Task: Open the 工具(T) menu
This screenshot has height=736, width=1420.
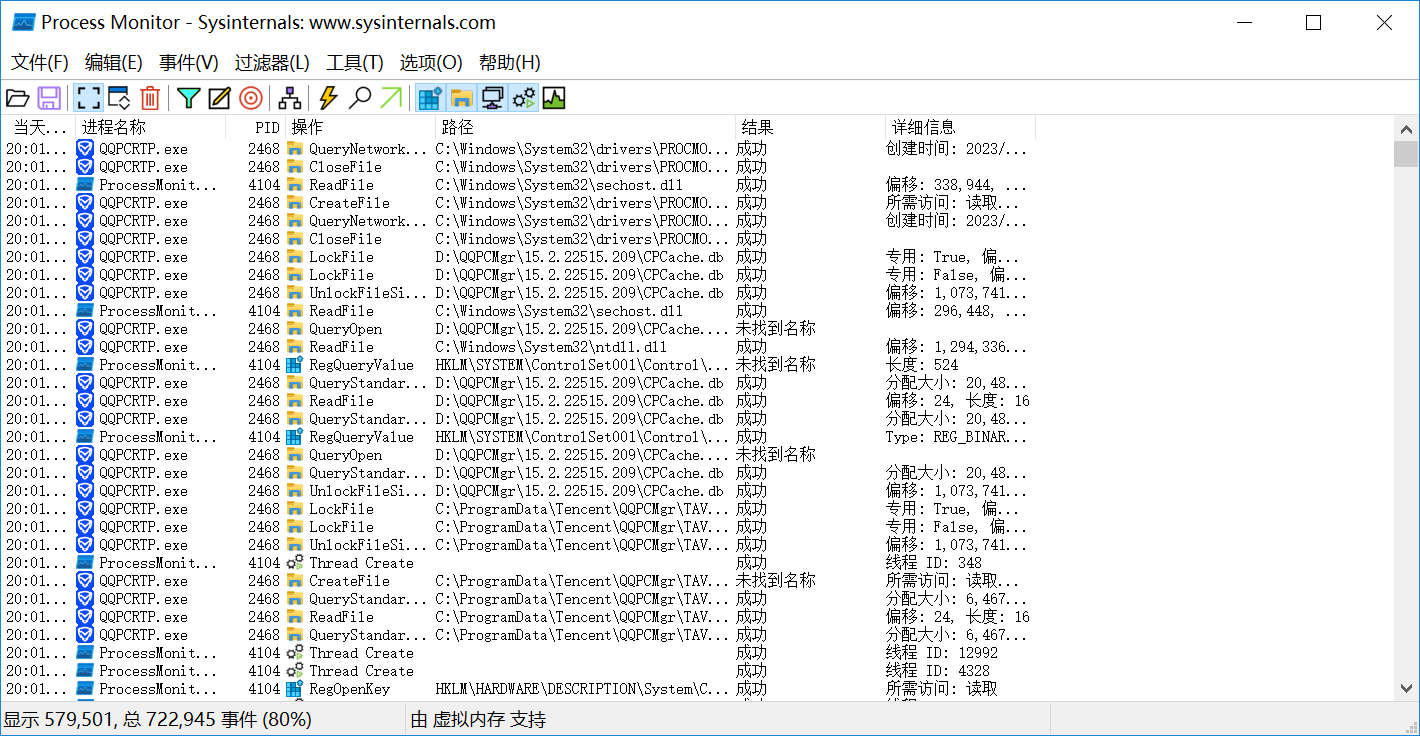Action: (355, 62)
